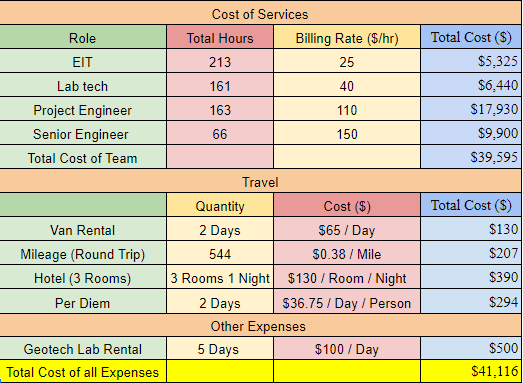The height and width of the screenshot is (383, 523).
Task: Select the grand total $41,116 cell
Action: (471, 371)
